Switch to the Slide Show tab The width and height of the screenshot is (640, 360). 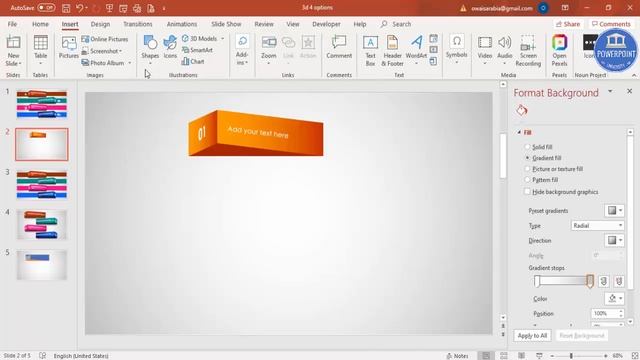226,24
